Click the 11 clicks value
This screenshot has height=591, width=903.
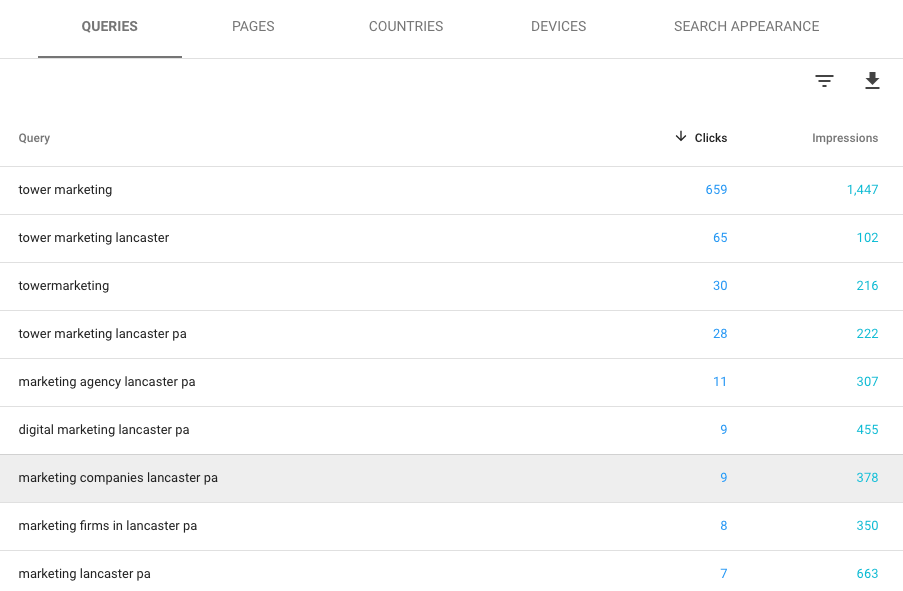coord(720,381)
